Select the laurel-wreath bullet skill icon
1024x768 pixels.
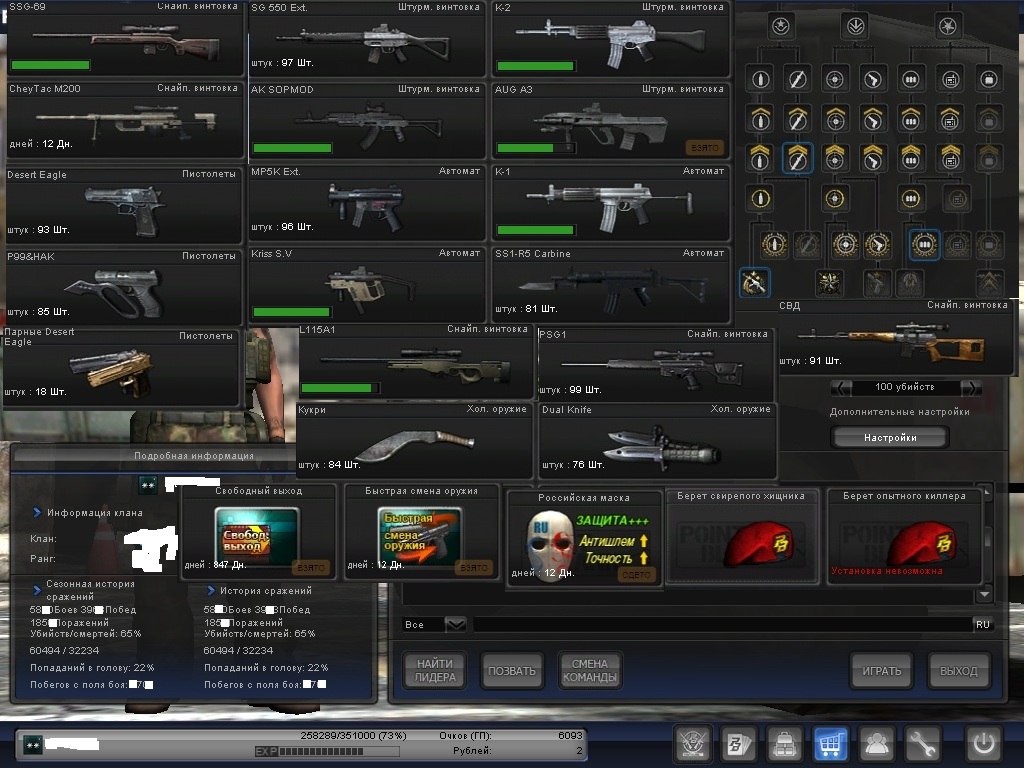point(775,244)
